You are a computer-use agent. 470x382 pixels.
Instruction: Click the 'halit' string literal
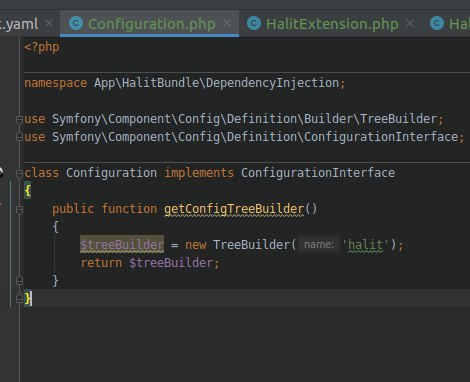click(365, 245)
